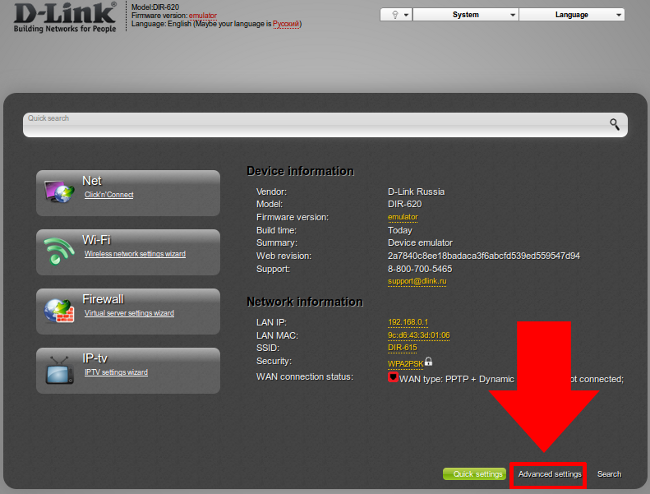The width and height of the screenshot is (650, 494).
Task: Open the Click'n'Connect wizard link
Action: click(109, 195)
